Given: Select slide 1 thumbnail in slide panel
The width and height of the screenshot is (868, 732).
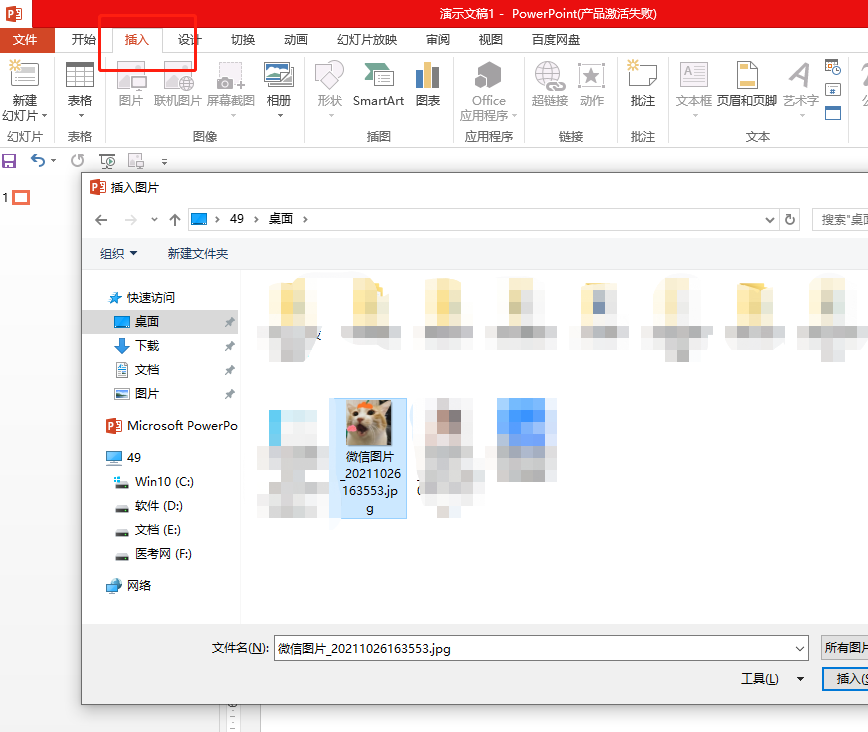Looking at the screenshot, I should [x=21, y=197].
